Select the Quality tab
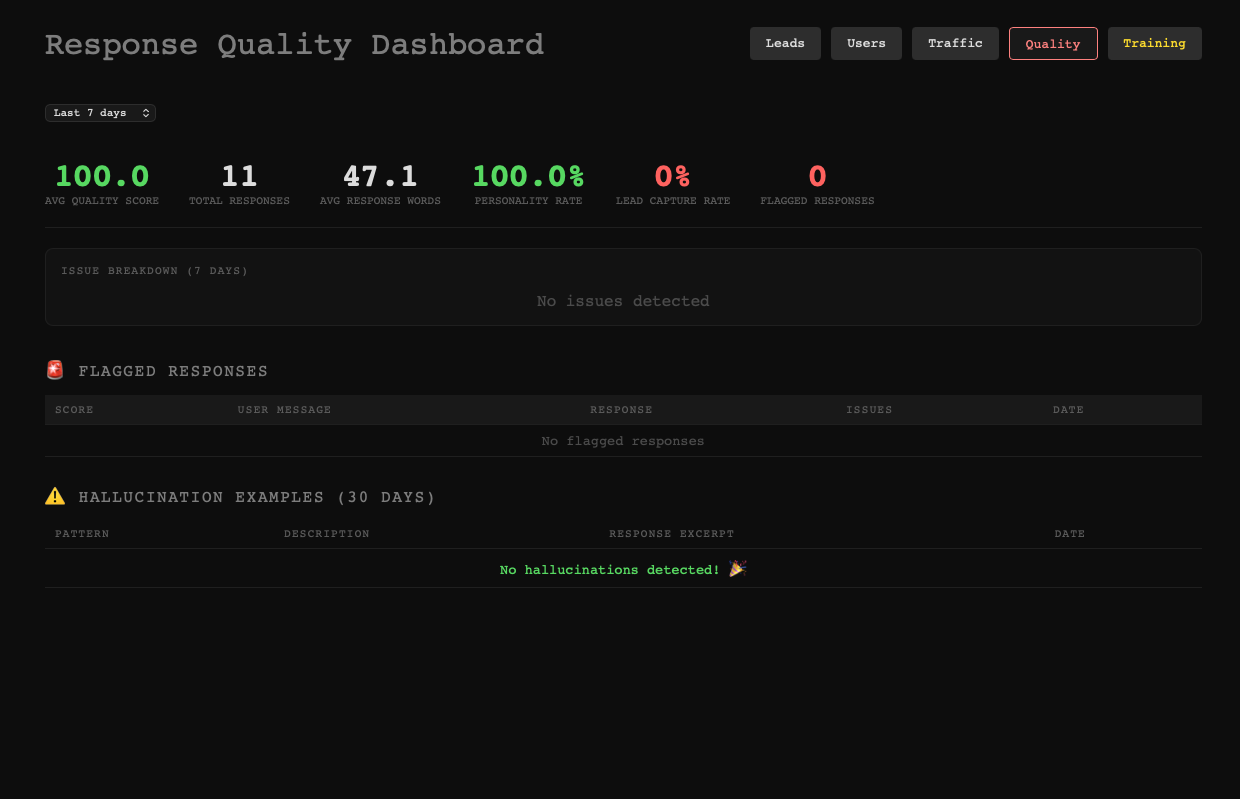 (1053, 43)
